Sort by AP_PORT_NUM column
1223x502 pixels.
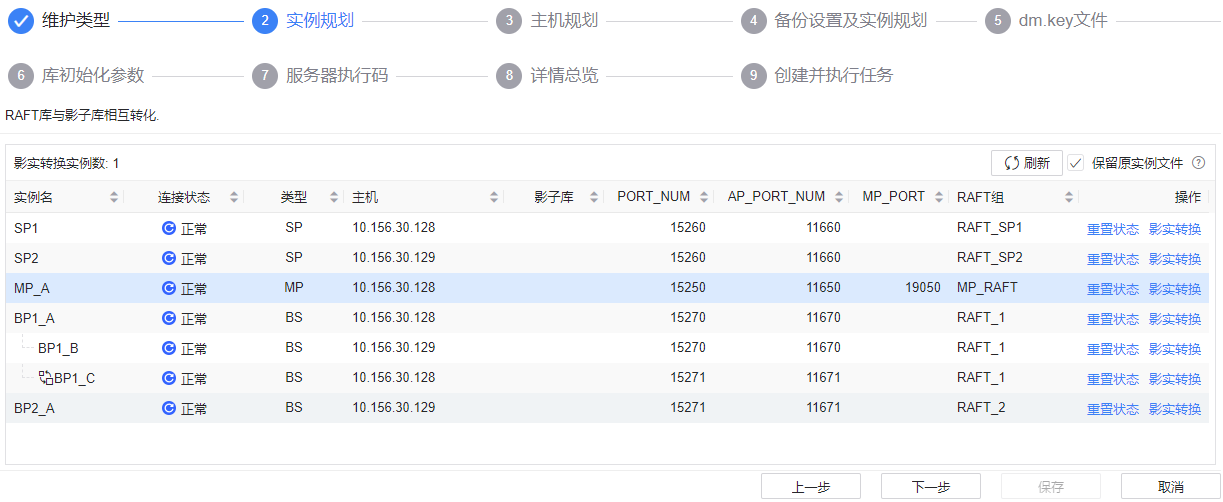tap(839, 197)
